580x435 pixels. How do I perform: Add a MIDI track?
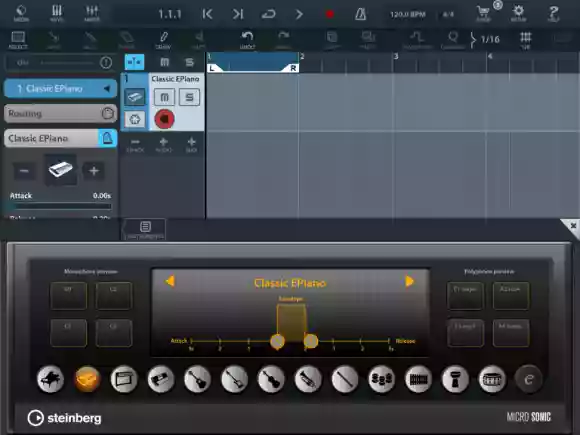coord(191,145)
